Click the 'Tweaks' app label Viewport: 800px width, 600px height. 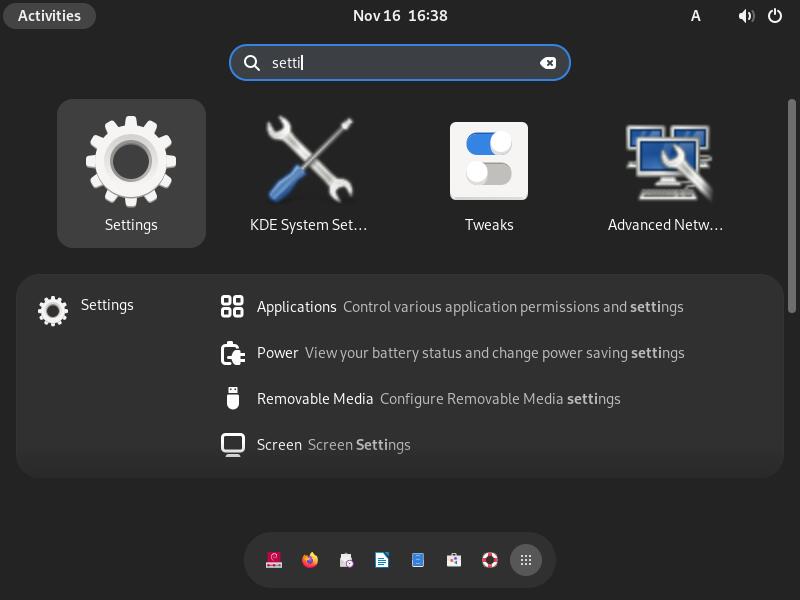point(489,225)
